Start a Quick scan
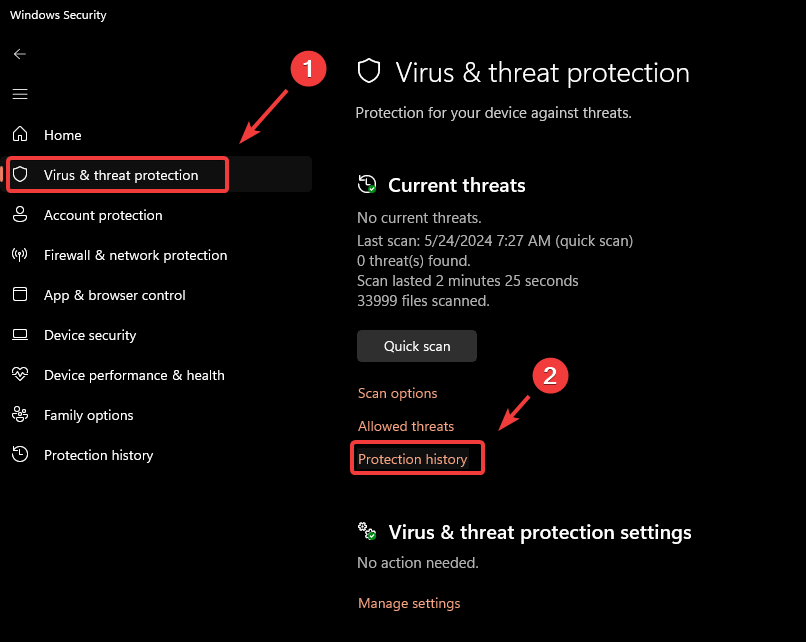The width and height of the screenshot is (806, 642). [x=417, y=346]
